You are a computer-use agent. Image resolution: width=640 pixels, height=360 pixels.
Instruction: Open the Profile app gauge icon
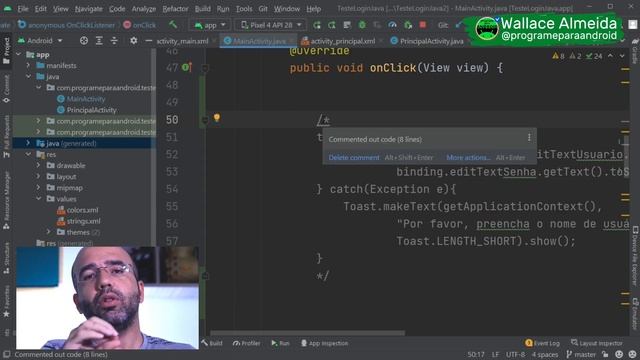point(392,25)
